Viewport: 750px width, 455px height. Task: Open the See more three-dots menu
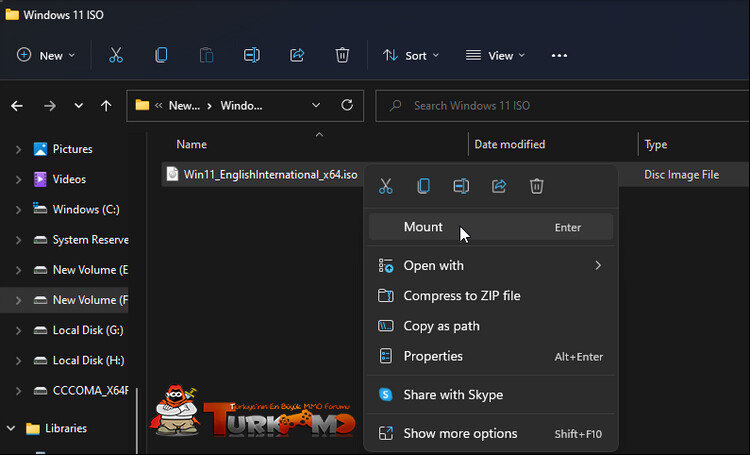[x=559, y=56]
